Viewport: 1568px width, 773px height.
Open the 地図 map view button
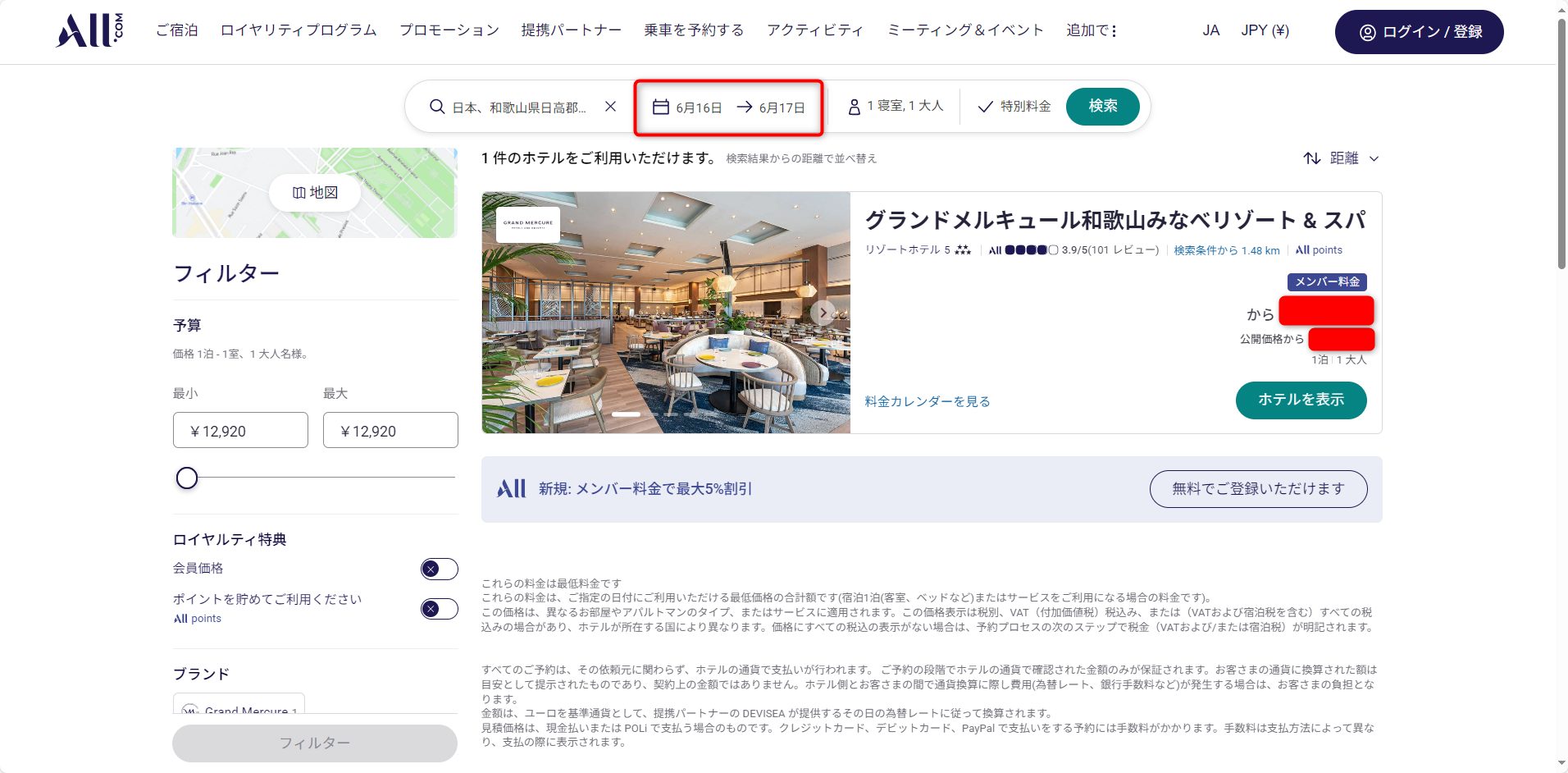(x=315, y=193)
